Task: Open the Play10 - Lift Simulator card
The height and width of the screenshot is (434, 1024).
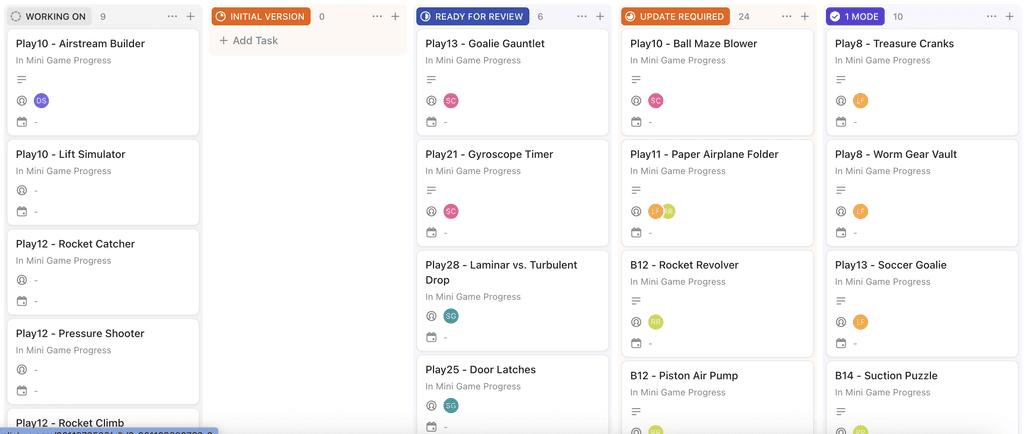Action: tap(103, 182)
